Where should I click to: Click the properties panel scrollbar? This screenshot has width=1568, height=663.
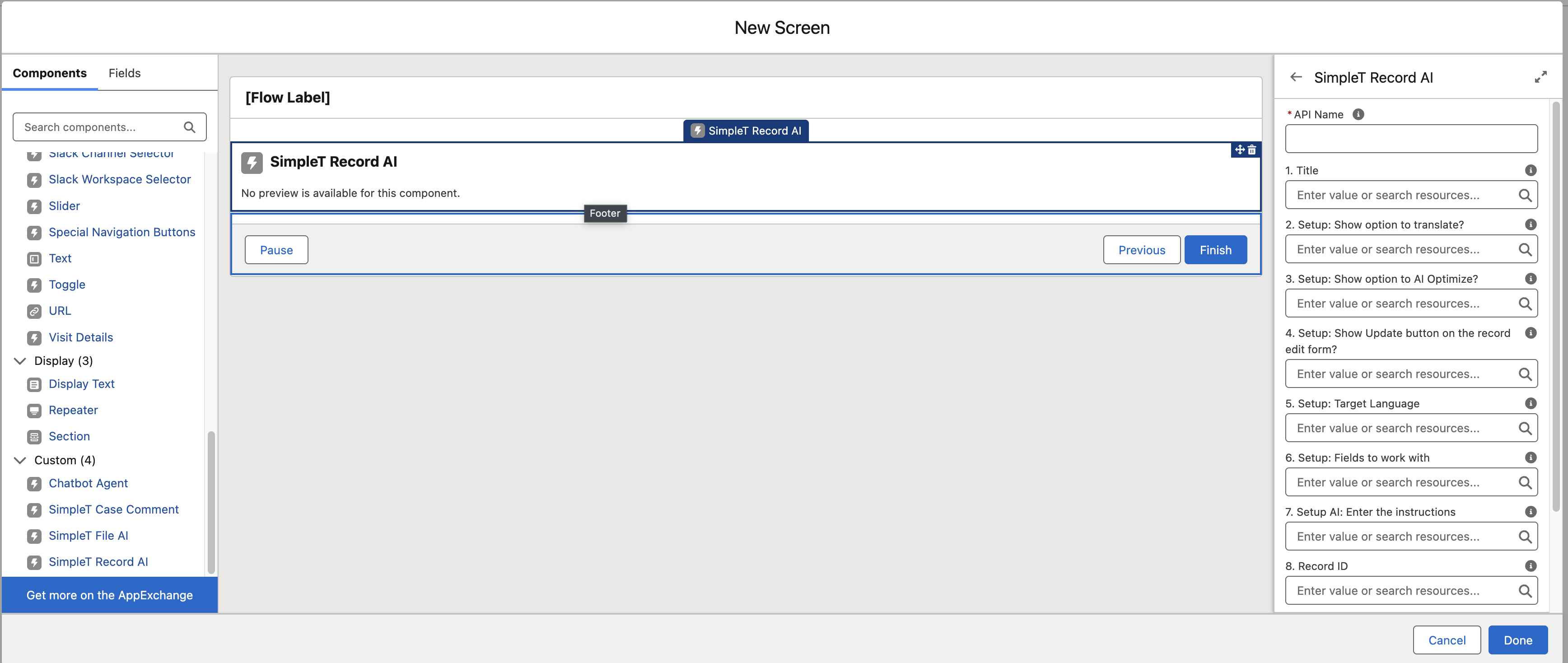(x=1556, y=308)
